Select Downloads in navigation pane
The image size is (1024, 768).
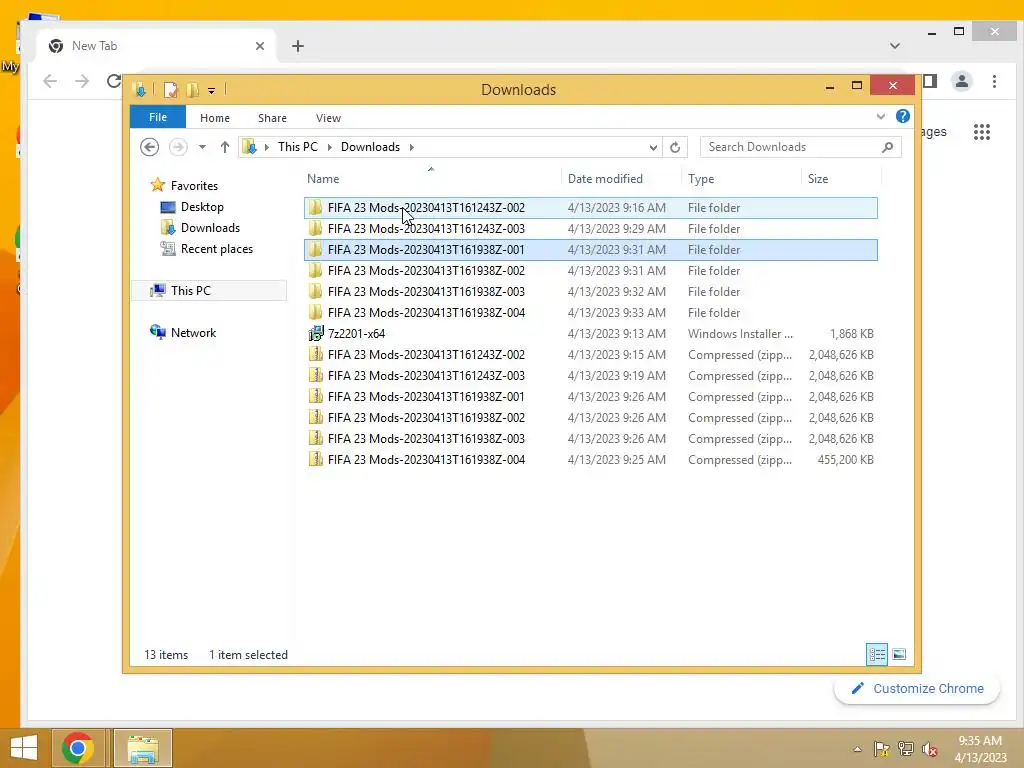210,228
